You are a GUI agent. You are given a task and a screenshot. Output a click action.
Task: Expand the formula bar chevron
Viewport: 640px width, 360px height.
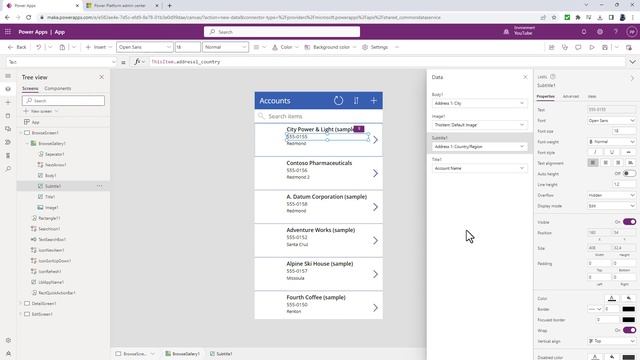coord(632,62)
